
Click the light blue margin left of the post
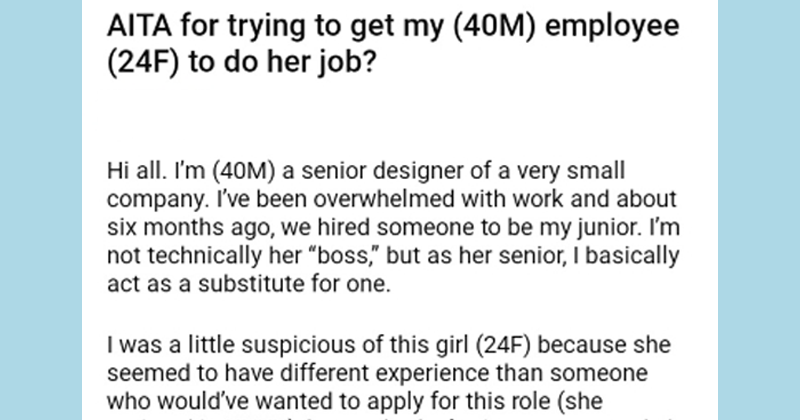click(x=41, y=210)
